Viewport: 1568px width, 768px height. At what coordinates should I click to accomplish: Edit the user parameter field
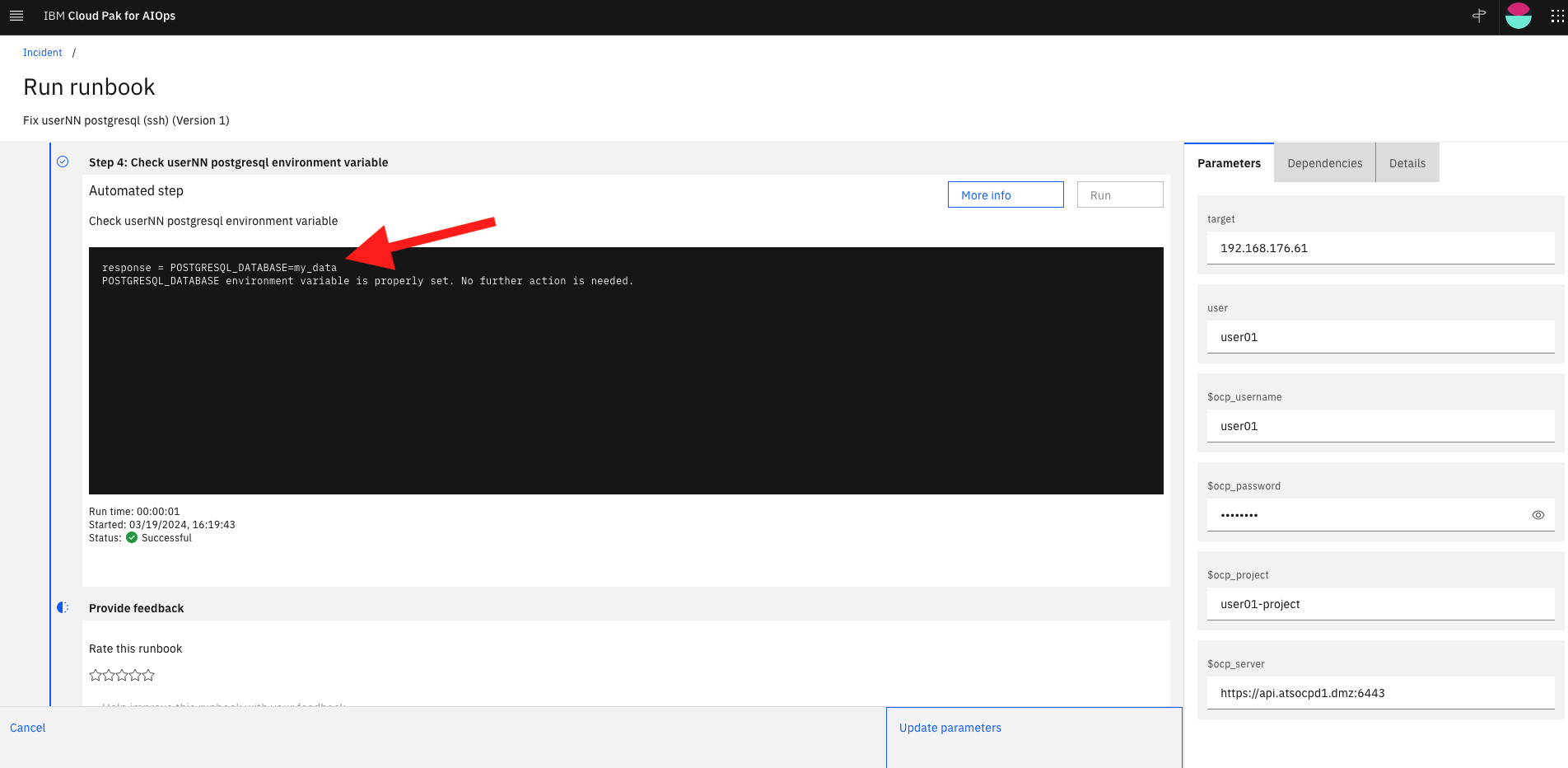click(1380, 337)
